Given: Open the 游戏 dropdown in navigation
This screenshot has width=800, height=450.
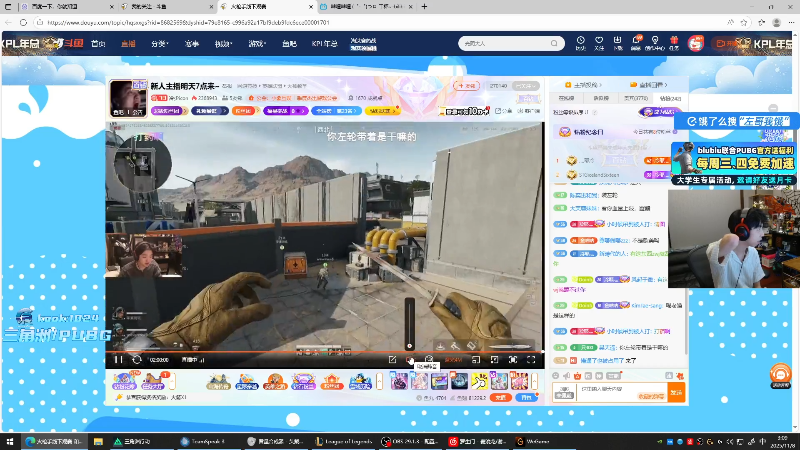Looking at the screenshot, I should [x=257, y=44].
